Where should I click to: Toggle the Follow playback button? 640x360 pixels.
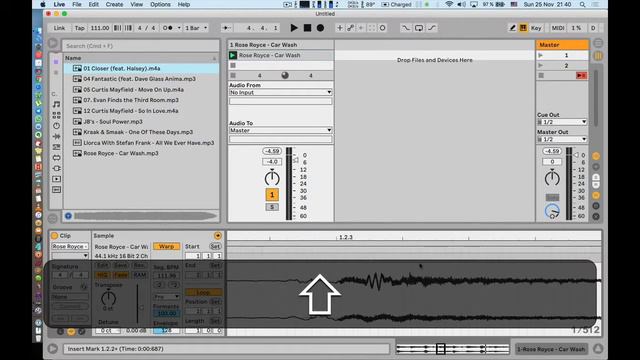(x=227, y=28)
